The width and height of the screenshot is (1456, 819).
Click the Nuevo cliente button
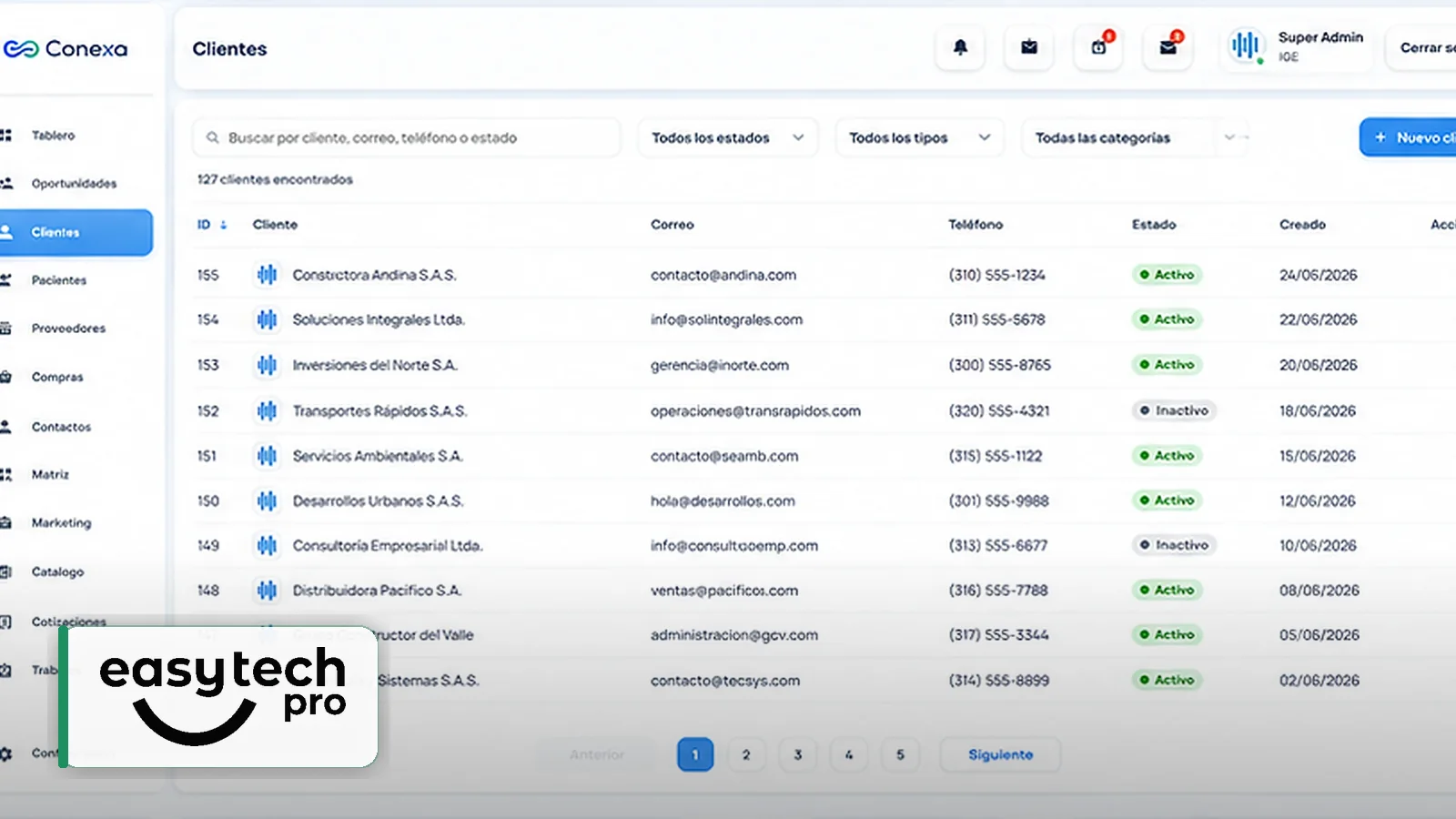pyautogui.click(x=1408, y=137)
